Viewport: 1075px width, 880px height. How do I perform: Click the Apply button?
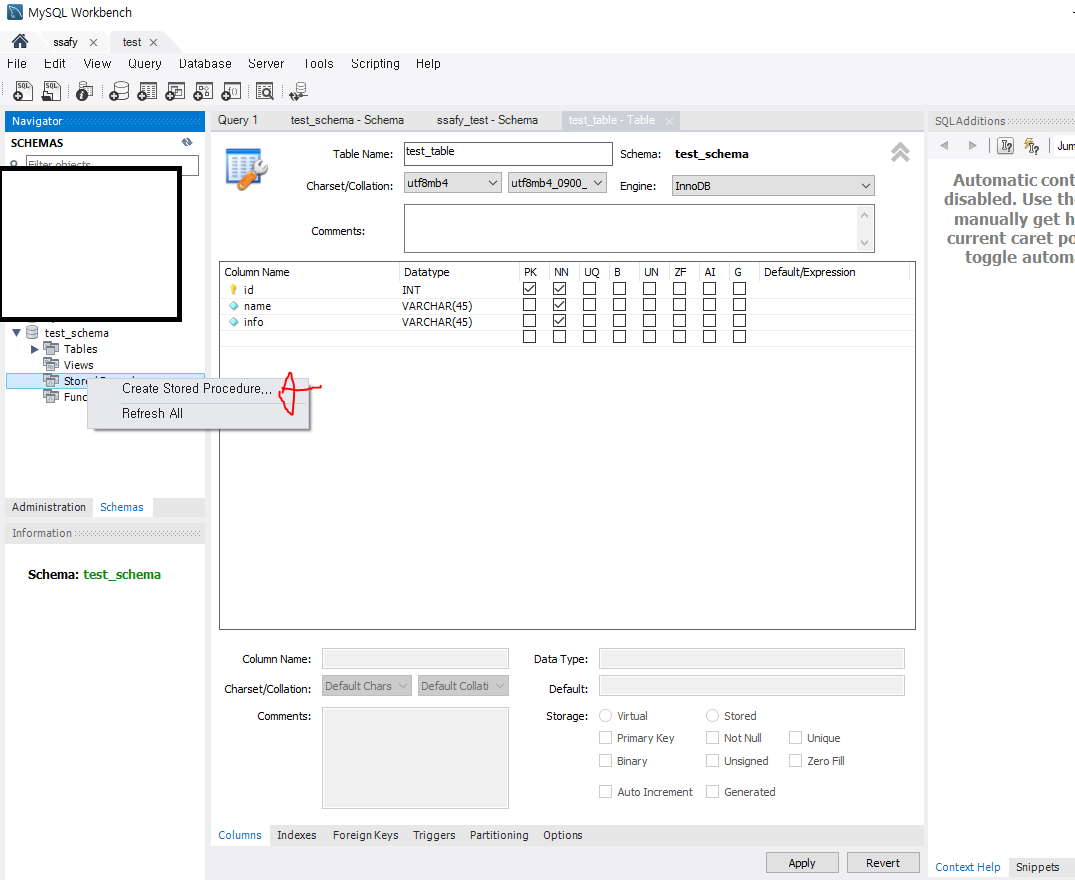tap(802, 863)
